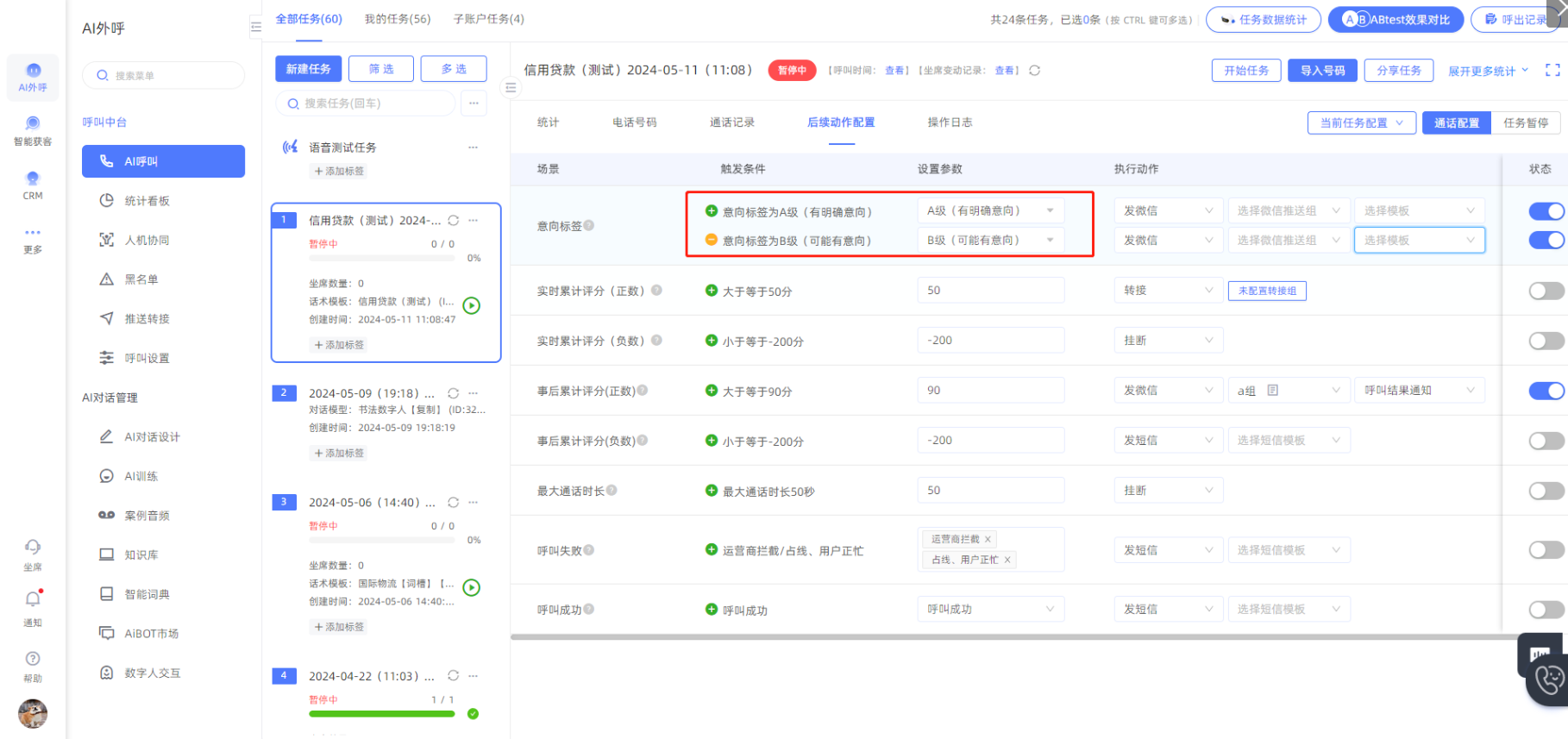Switch to 我的任务(56) tab
The width and height of the screenshot is (1568, 739).
click(397, 19)
